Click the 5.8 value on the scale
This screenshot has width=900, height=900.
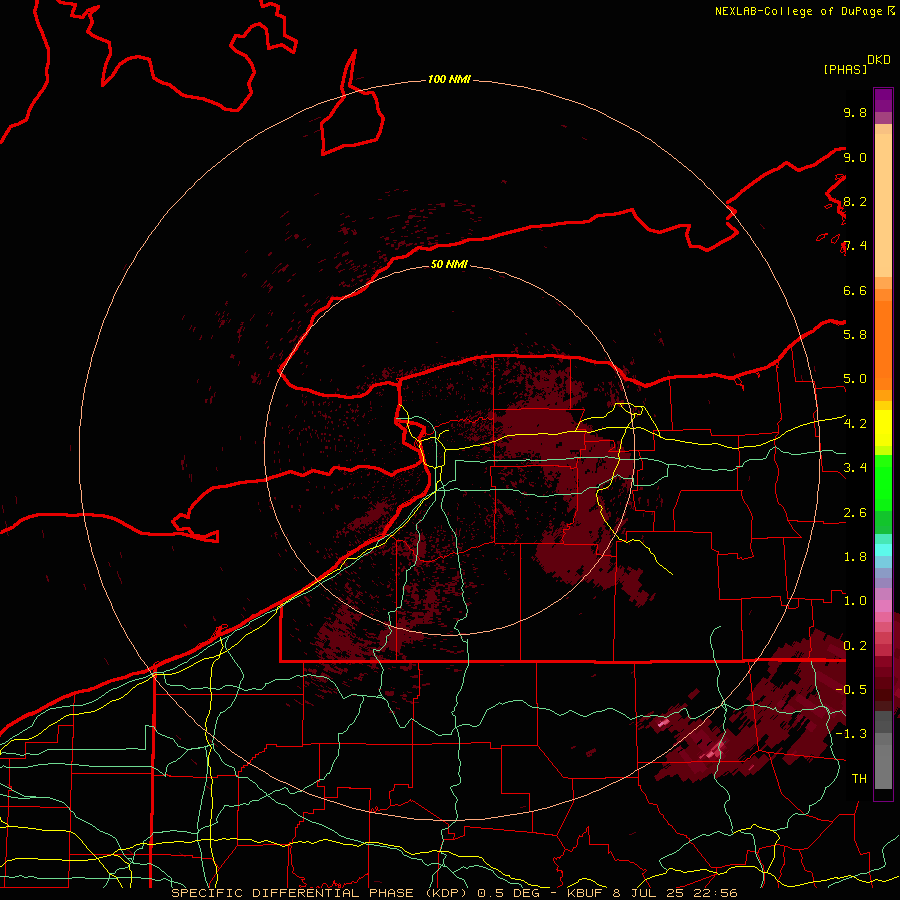(855, 334)
